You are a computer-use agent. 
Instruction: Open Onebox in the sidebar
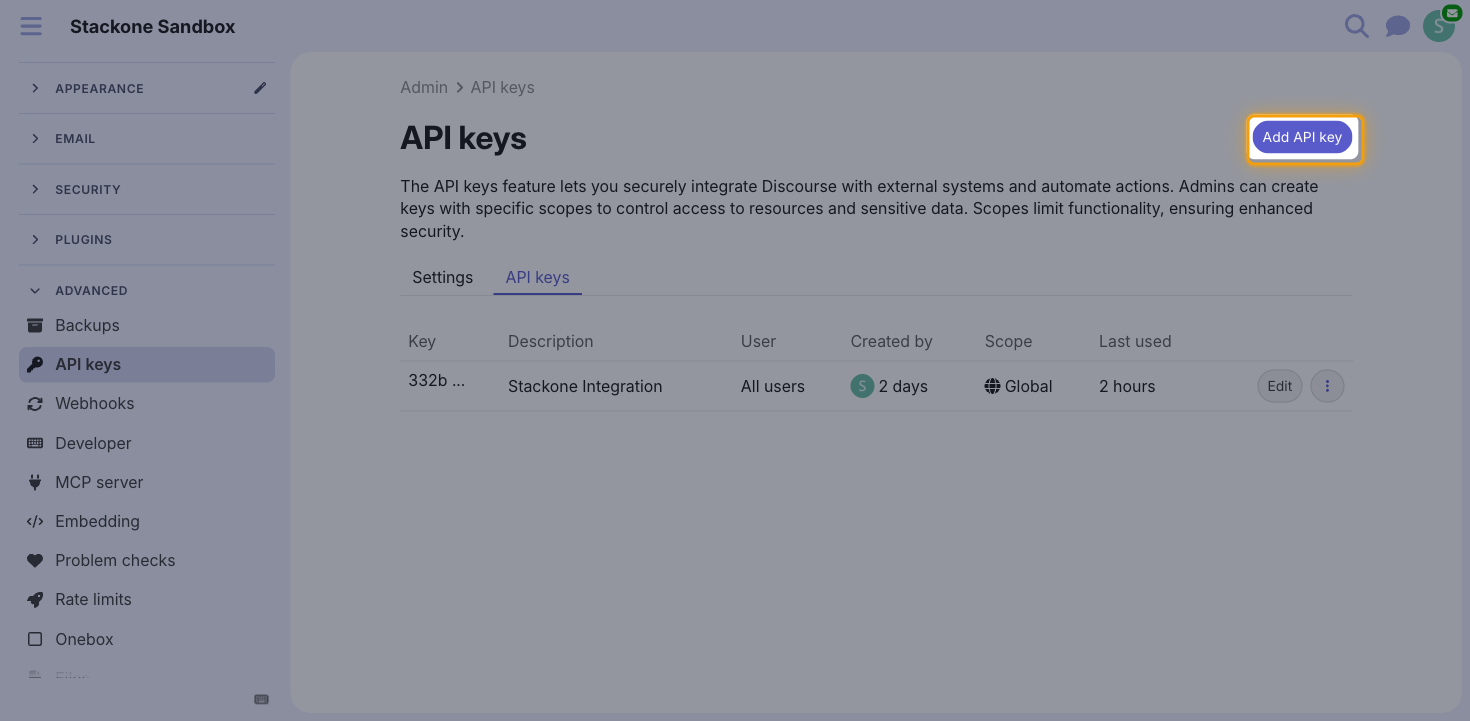coord(146,639)
